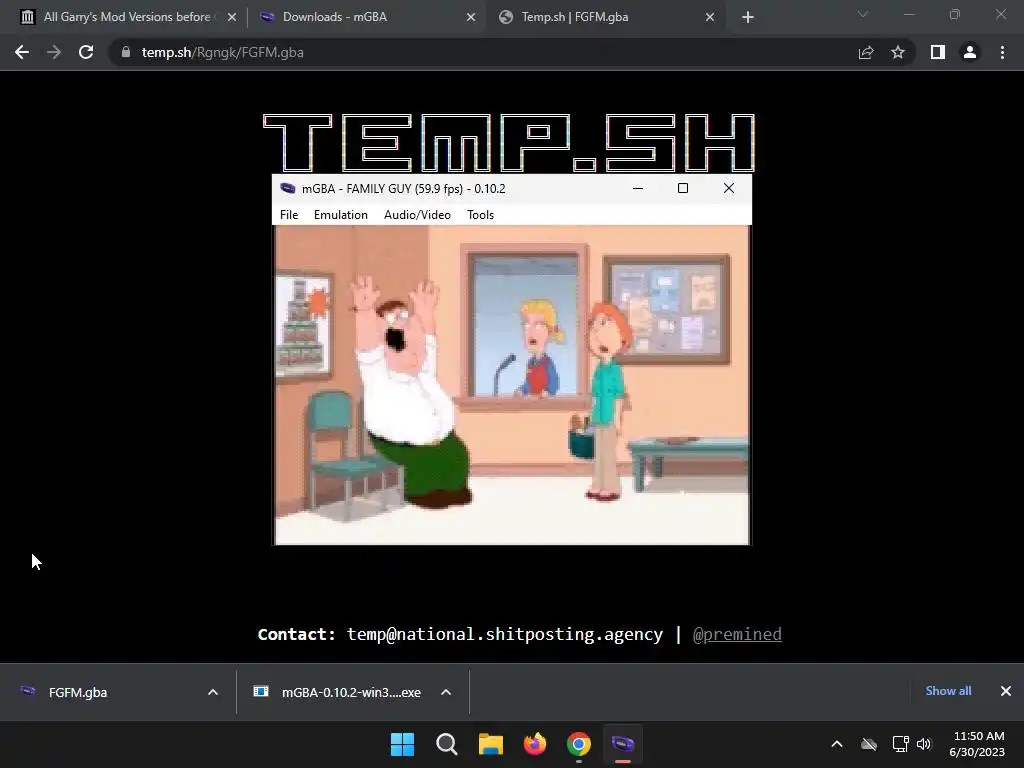The width and height of the screenshot is (1024, 768).
Task: Open the @premined contact link
Action: (x=737, y=634)
